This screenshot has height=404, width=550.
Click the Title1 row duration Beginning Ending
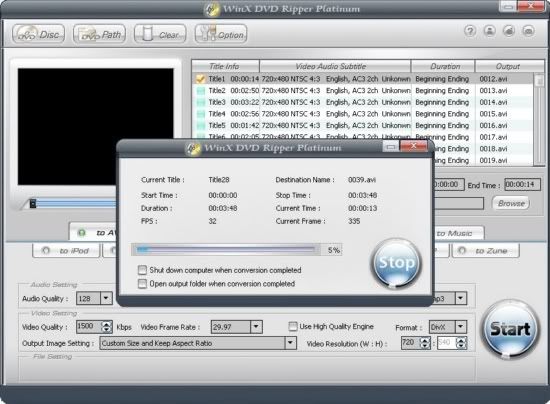442,79
